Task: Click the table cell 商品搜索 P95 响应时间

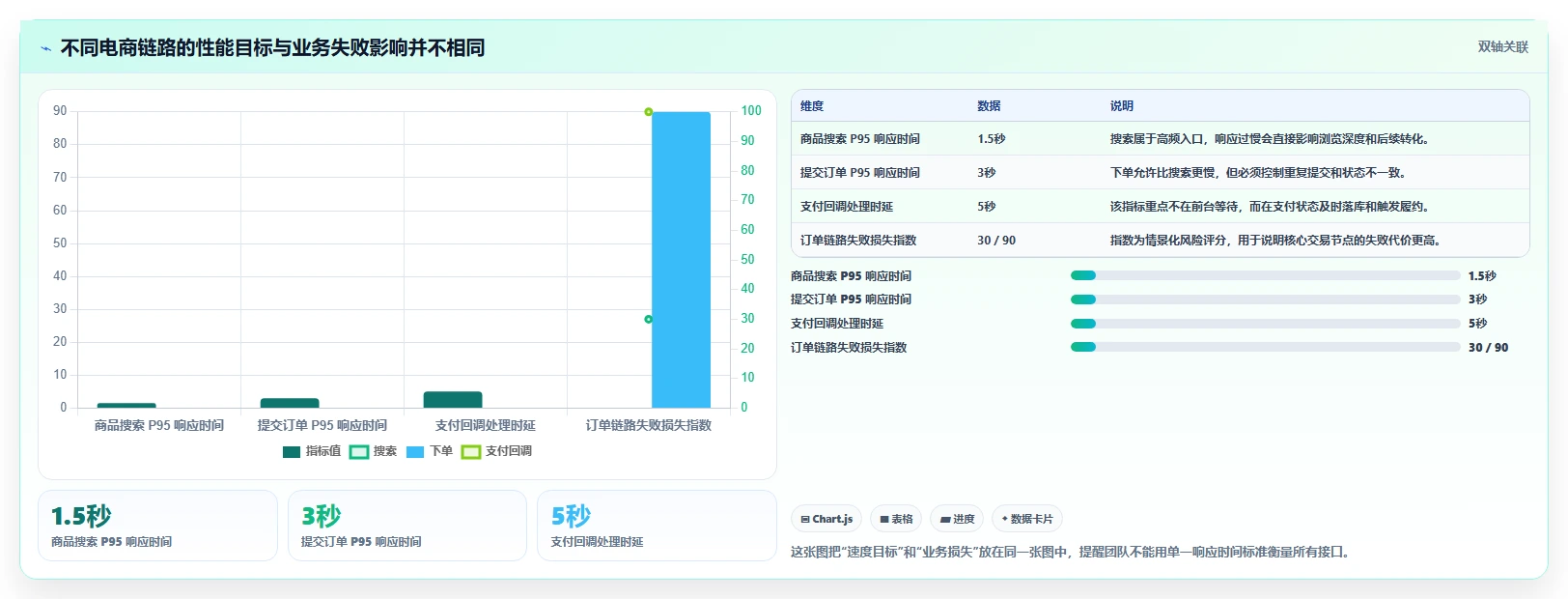Action: pyautogui.click(x=860, y=139)
